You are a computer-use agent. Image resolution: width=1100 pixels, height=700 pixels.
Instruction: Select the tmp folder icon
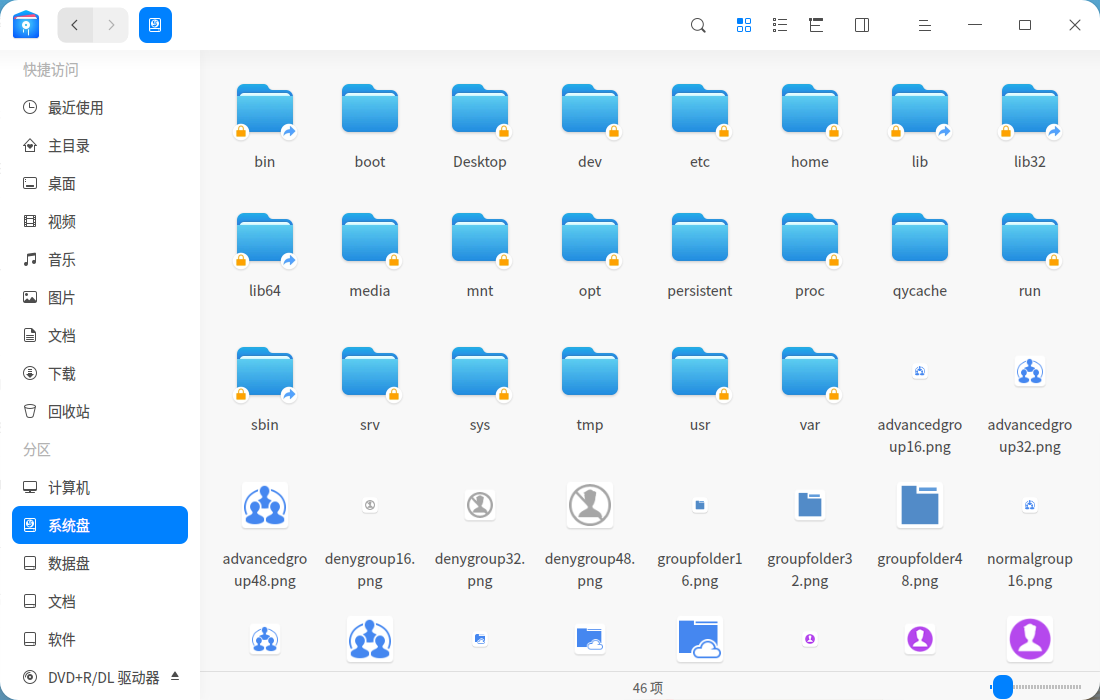590,372
